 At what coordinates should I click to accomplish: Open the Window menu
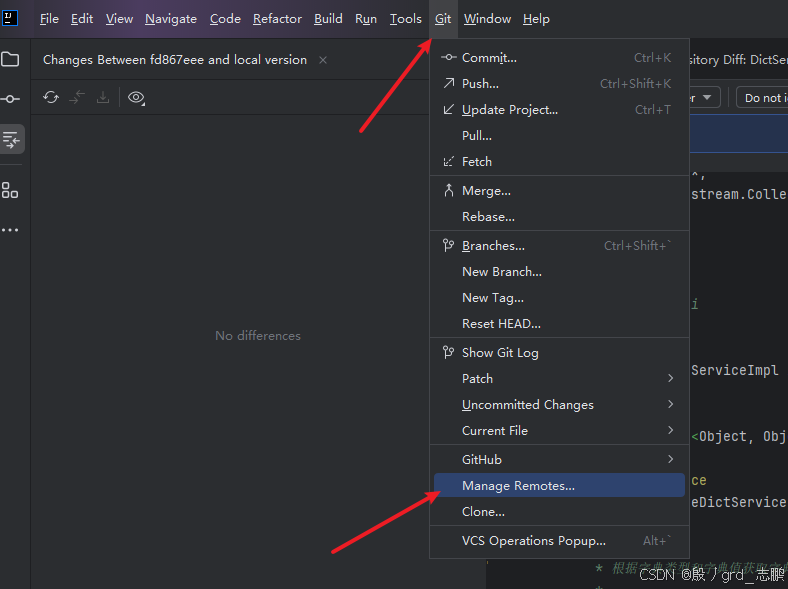point(487,19)
